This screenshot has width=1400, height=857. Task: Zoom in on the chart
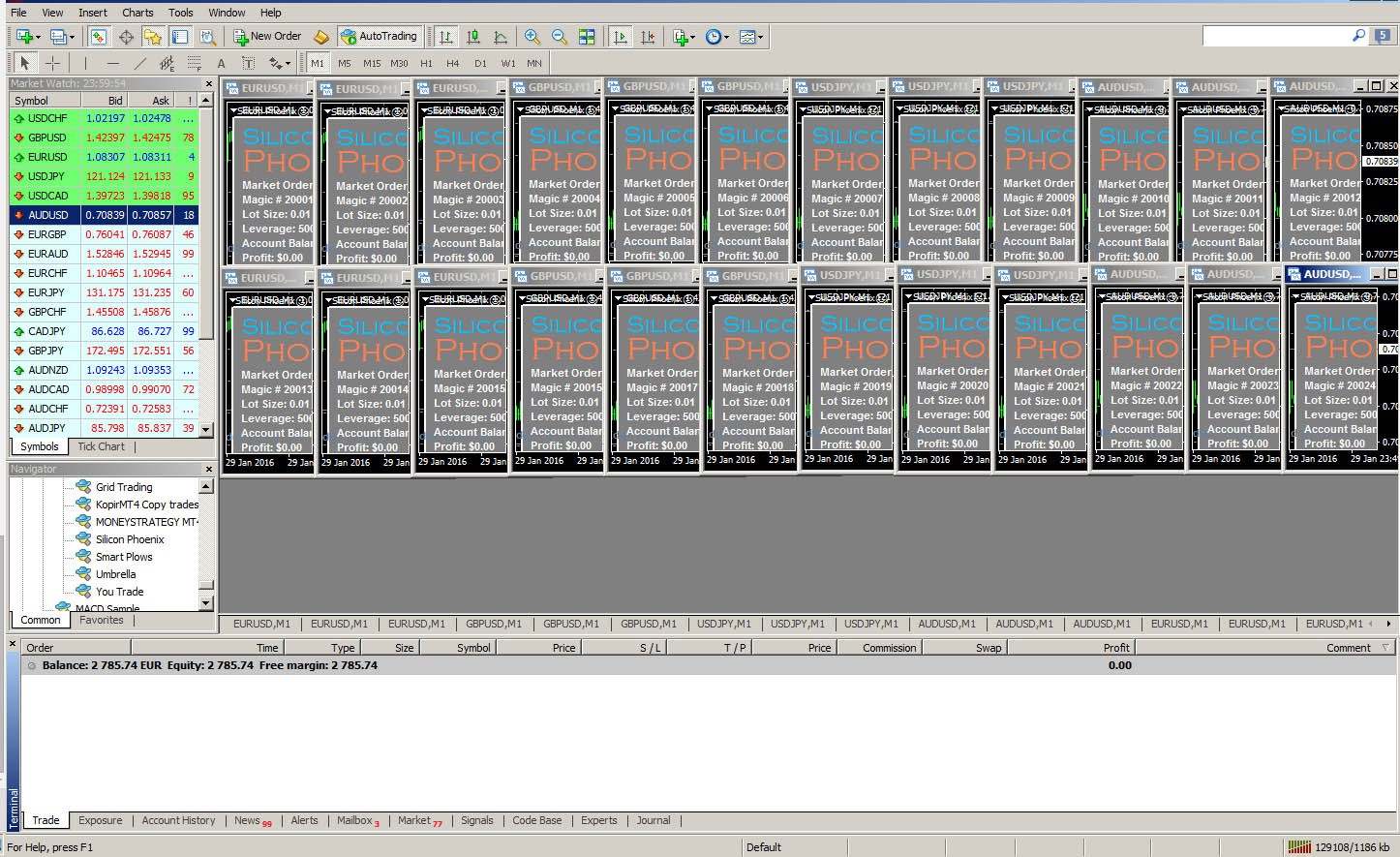click(533, 37)
